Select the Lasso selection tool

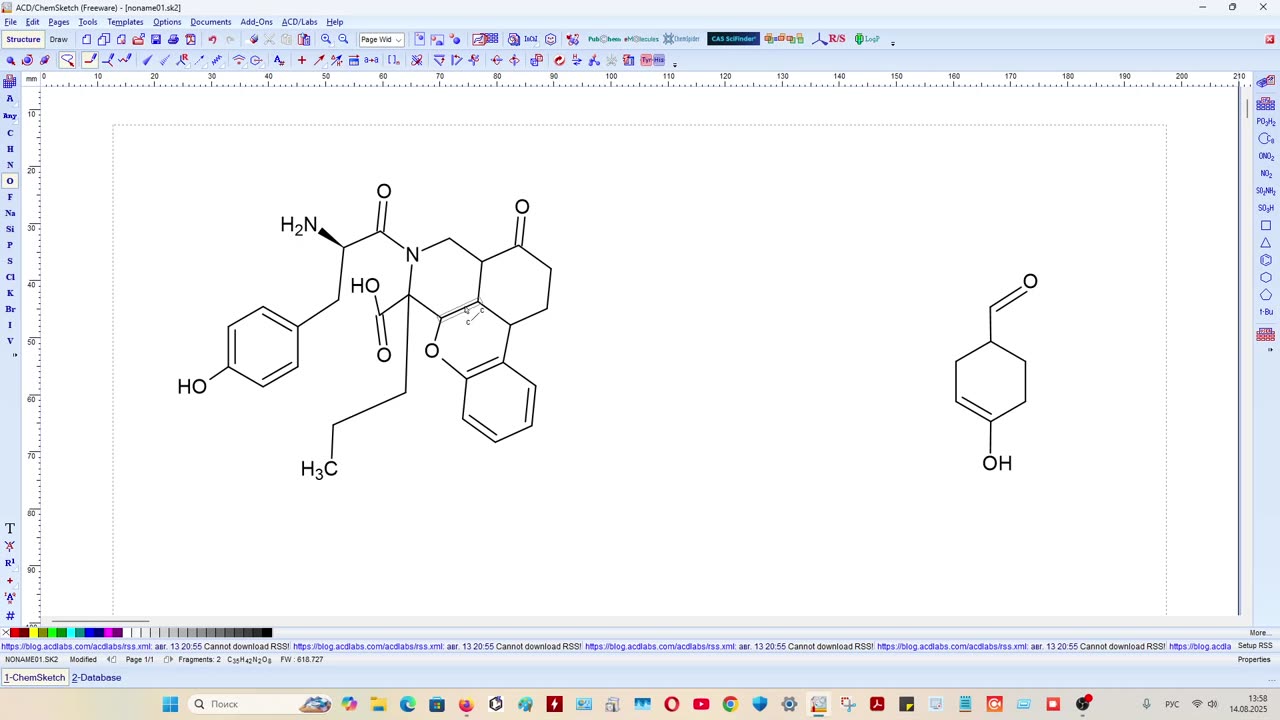pyautogui.click(x=67, y=60)
